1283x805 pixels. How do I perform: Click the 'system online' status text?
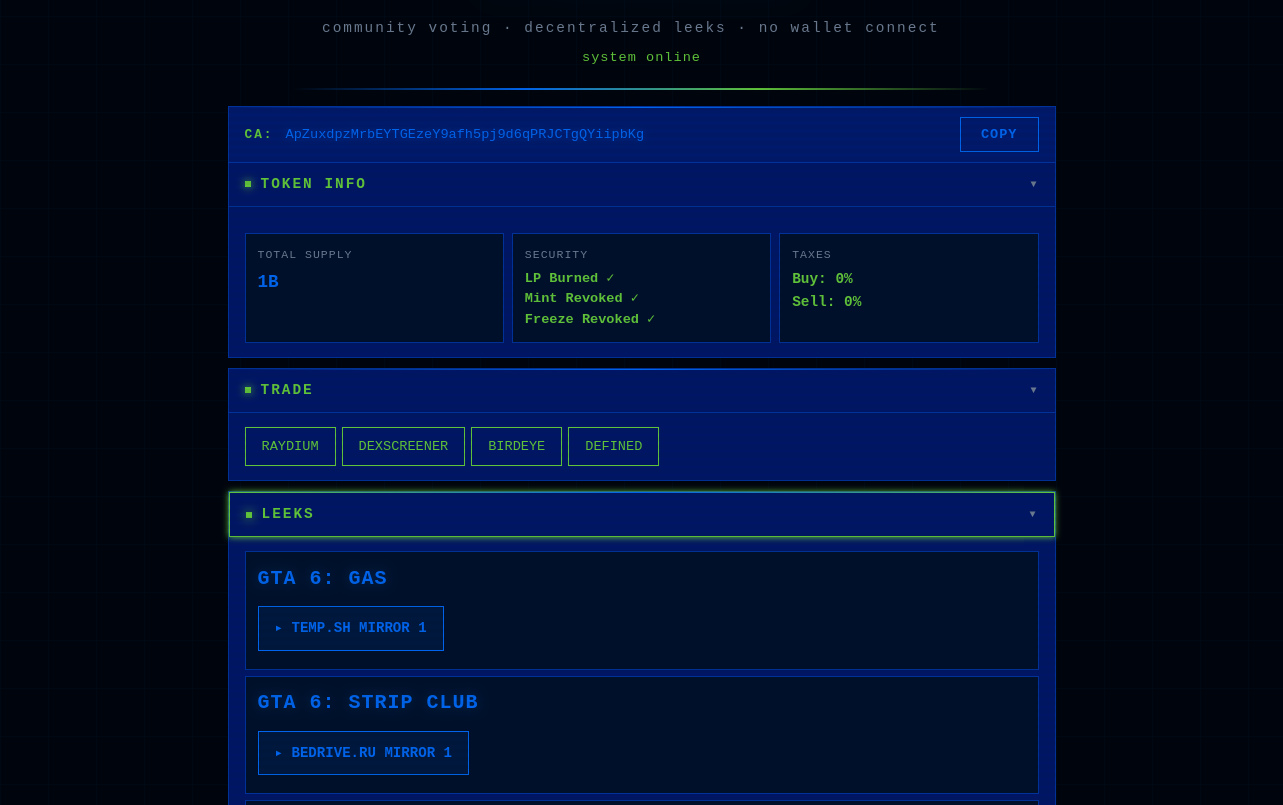click(x=642, y=58)
